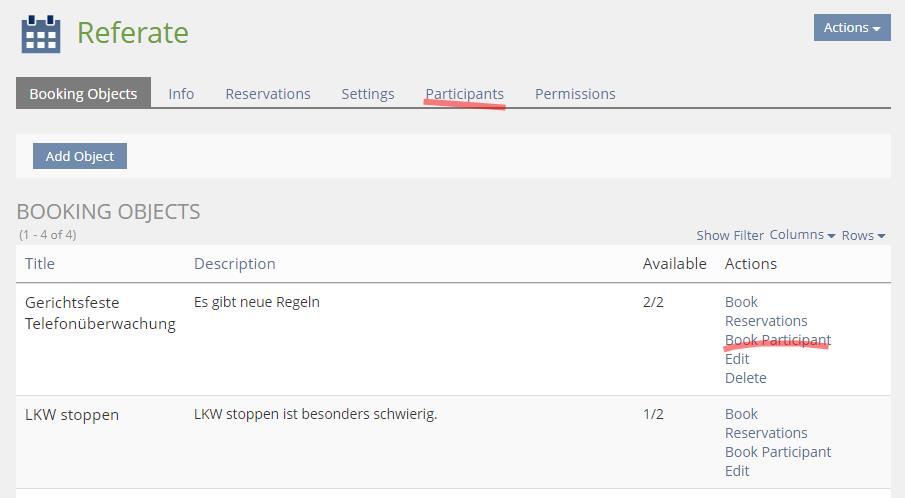Book the Gerichtsfeste Telefonüberwachung object
Image resolution: width=905 pixels, height=498 pixels.
click(x=741, y=302)
